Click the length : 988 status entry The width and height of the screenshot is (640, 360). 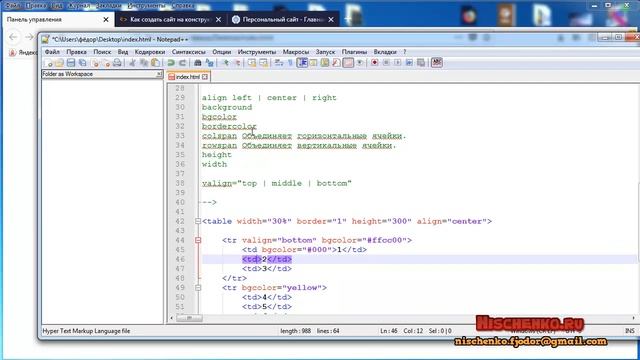tap(296, 331)
